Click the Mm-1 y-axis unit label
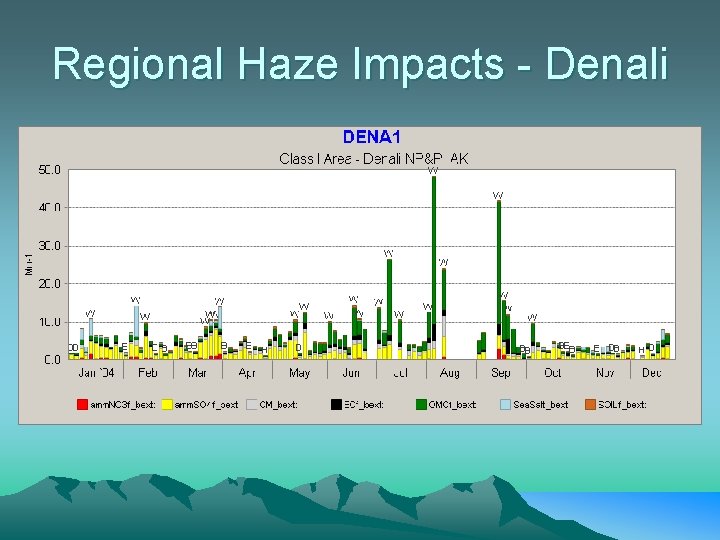 (x=29, y=264)
